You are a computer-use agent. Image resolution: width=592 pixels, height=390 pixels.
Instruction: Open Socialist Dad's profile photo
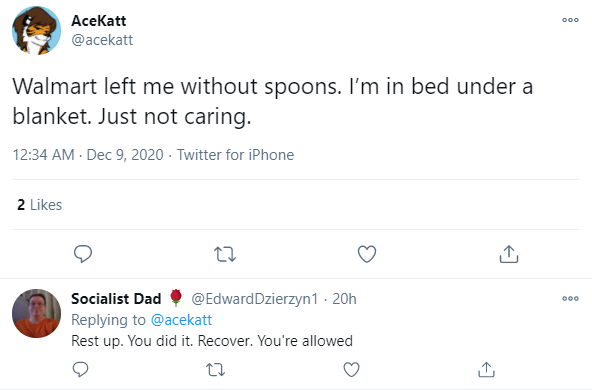pos(36,313)
